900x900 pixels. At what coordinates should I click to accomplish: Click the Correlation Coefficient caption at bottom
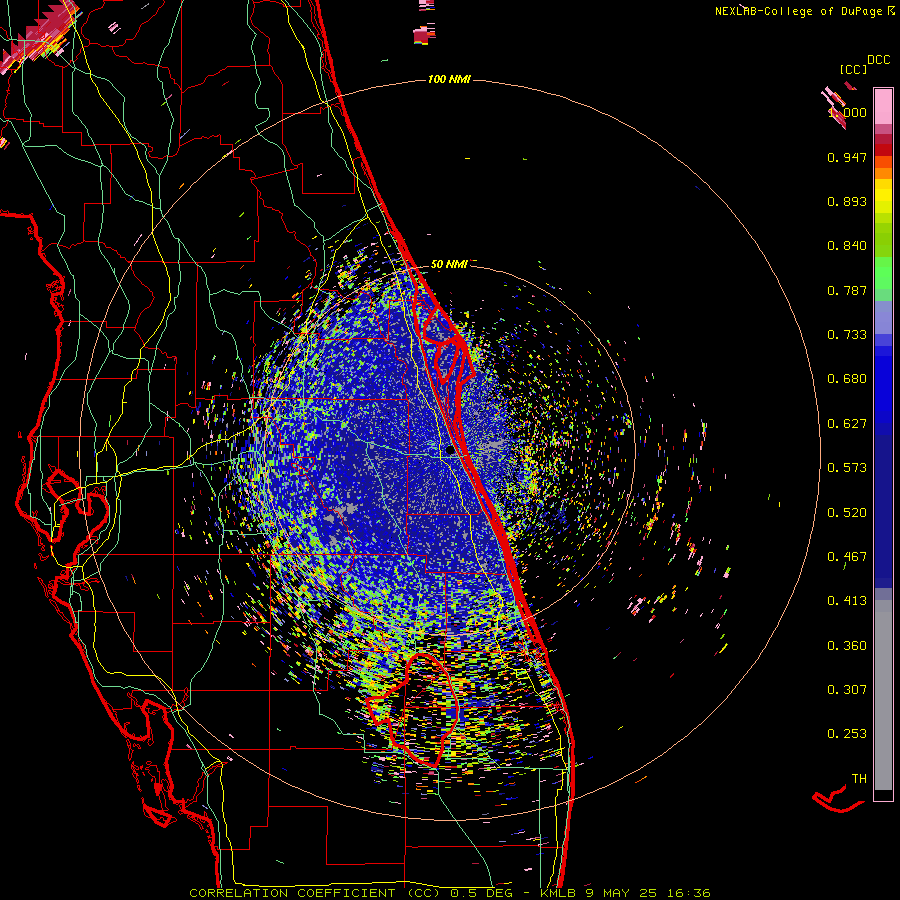pos(450,893)
